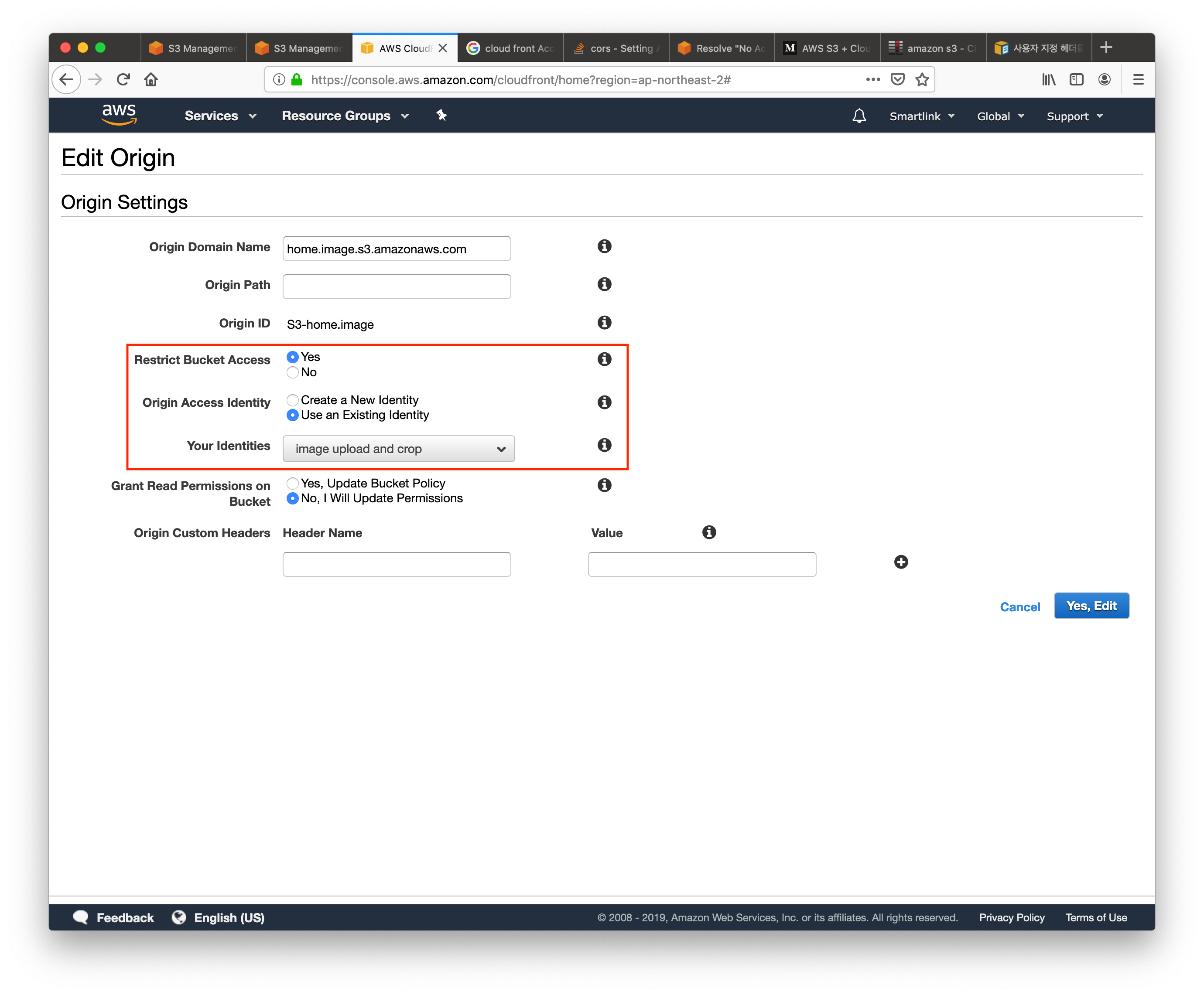Click the Origin Path input field
This screenshot has height=995, width=1204.
396,286
